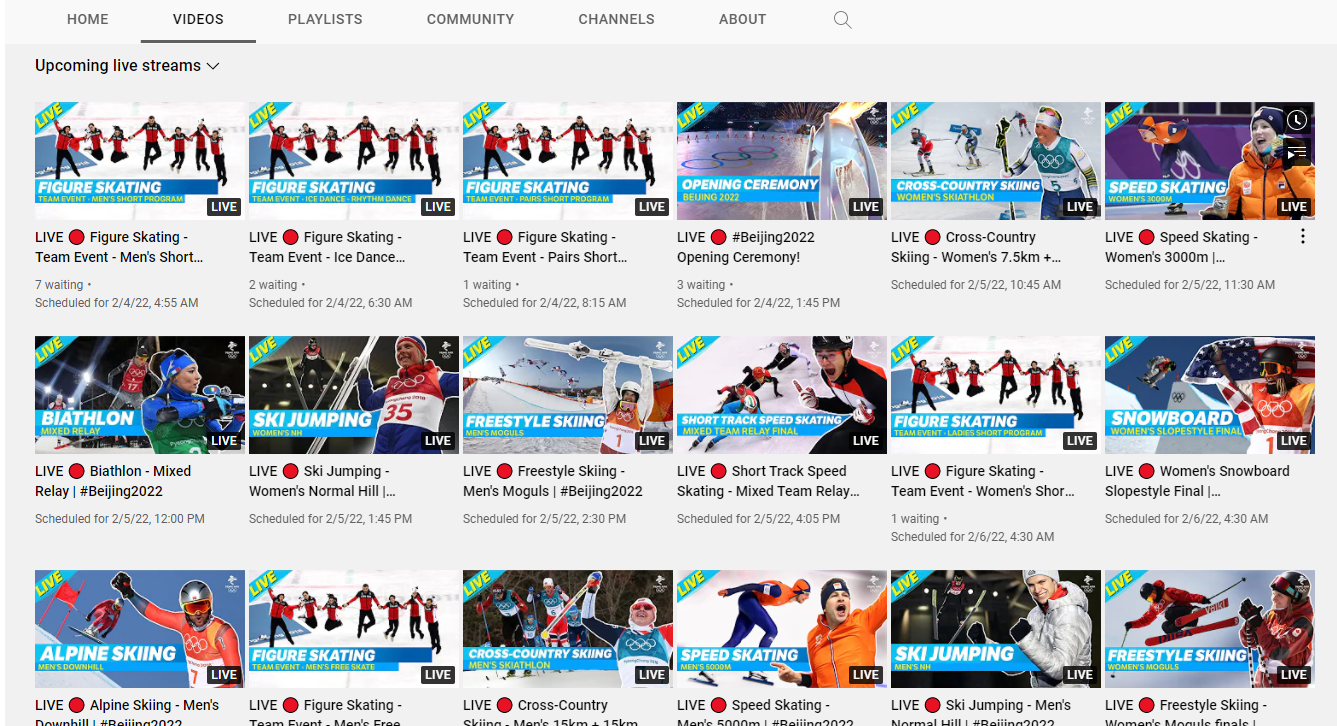This screenshot has width=1337, height=726.
Task: Open the Ski Jumping Women's NH thumbnail
Action: click(x=353, y=394)
